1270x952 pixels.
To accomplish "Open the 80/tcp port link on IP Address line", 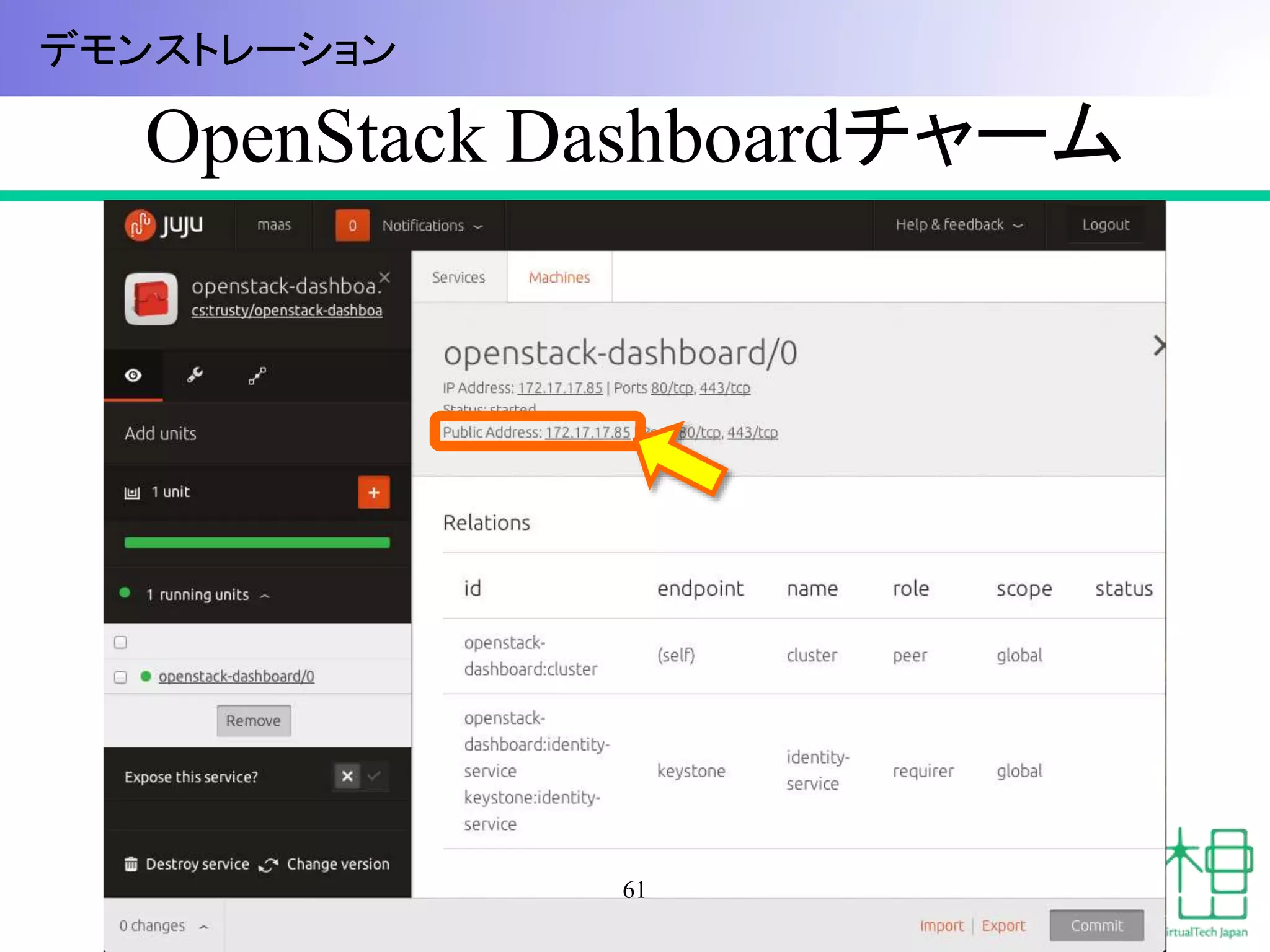I will 672,388.
